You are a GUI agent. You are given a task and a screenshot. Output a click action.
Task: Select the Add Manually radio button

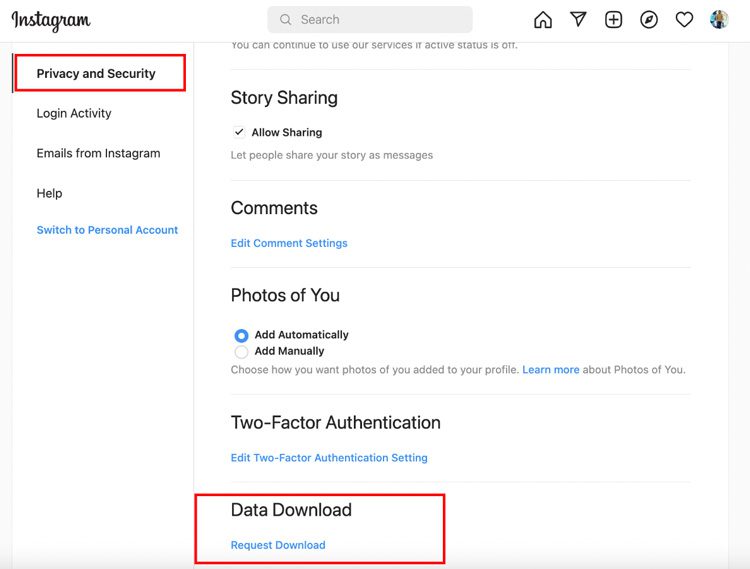point(241,352)
